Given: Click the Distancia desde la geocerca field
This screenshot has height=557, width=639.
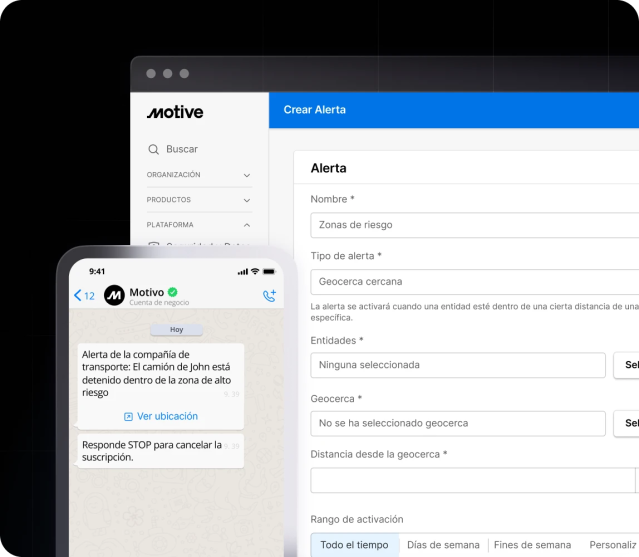Looking at the screenshot, I should 472,480.
